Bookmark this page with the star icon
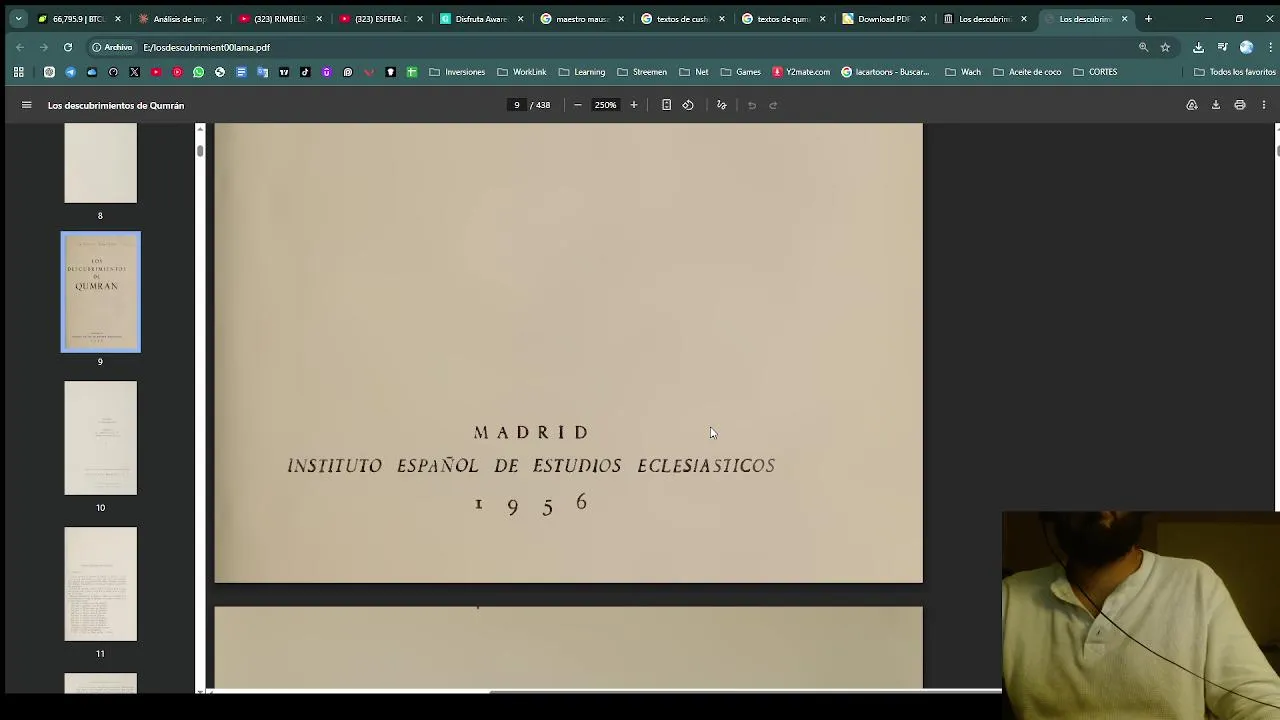The width and height of the screenshot is (1280, 720). [1165, 47]
